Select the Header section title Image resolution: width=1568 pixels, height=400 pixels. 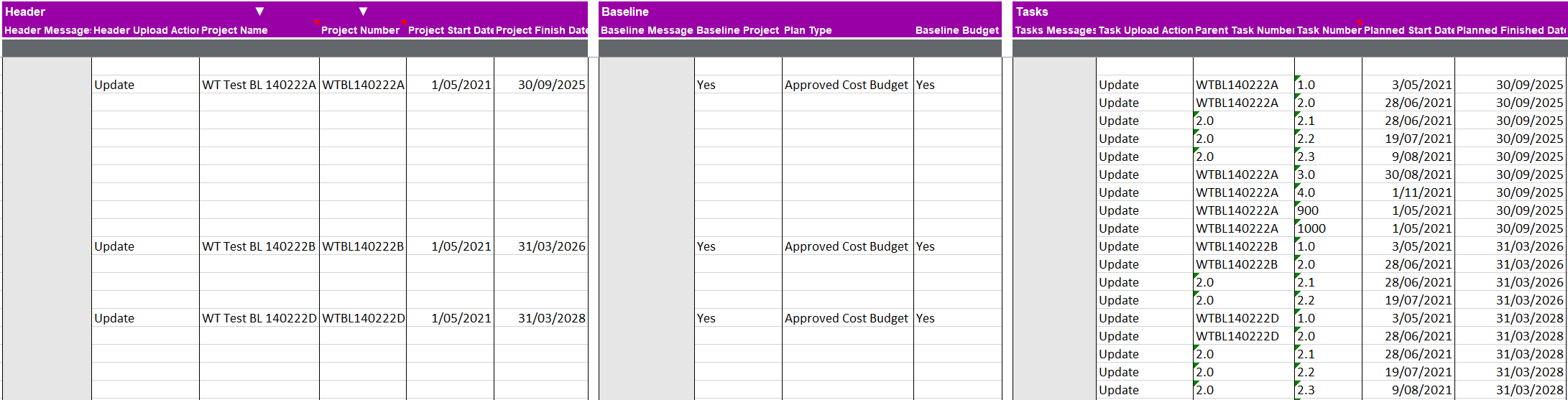point(25,11)
